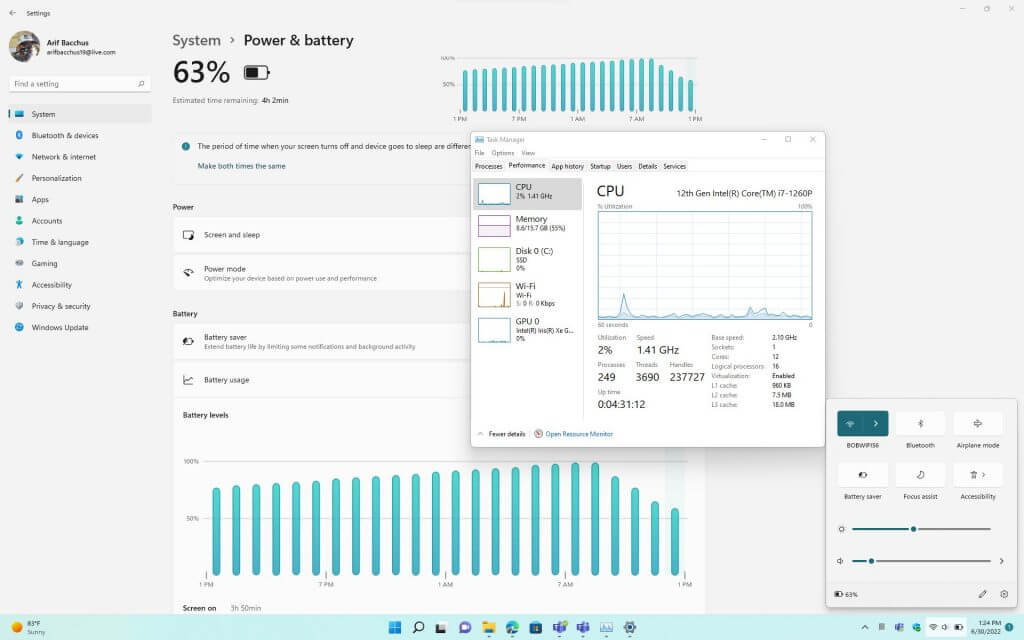The height and width of the screenshot is (640, 1024).
Task: Open Bluetooth & devices settings
Action: click(80, 135)
